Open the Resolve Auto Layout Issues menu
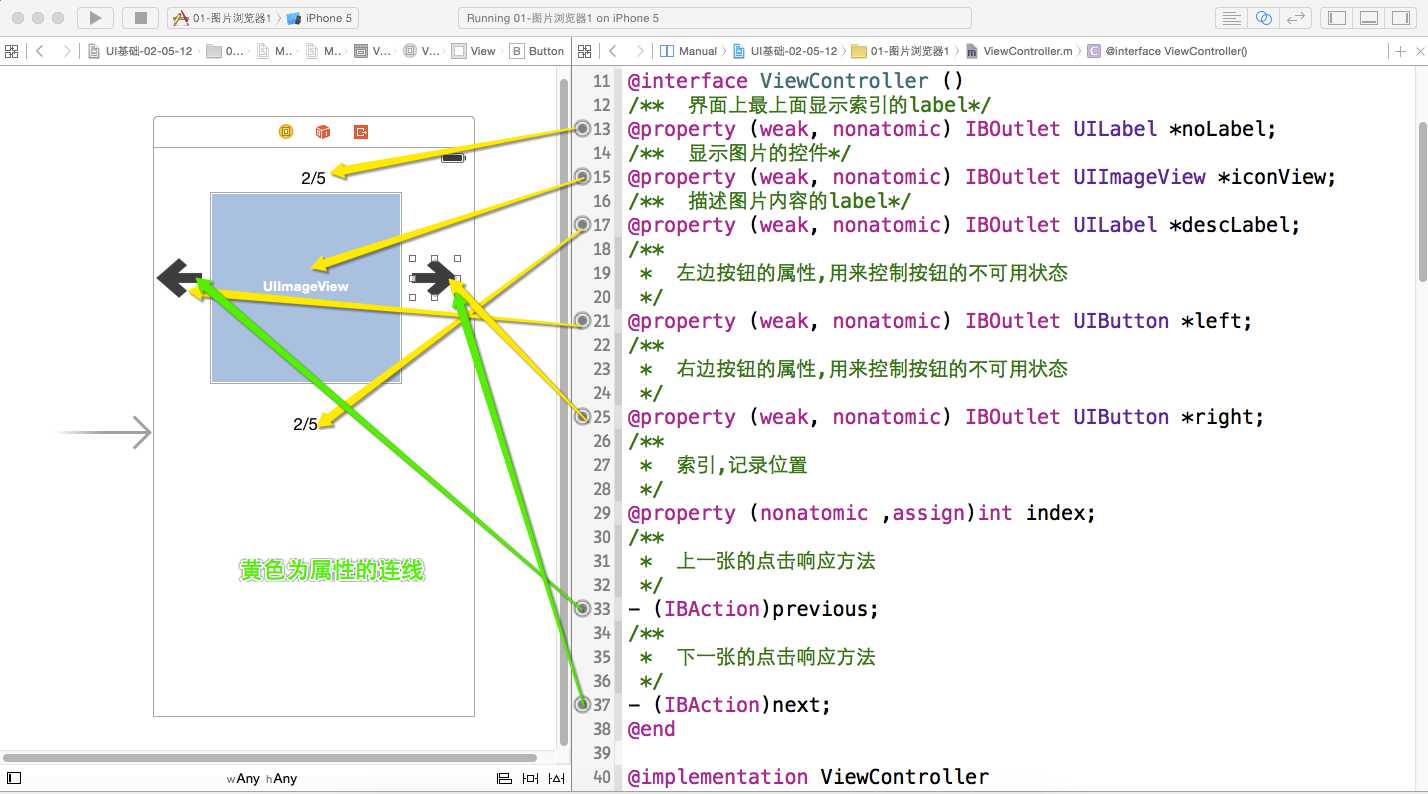The image size is (1428, 794). 556,778
